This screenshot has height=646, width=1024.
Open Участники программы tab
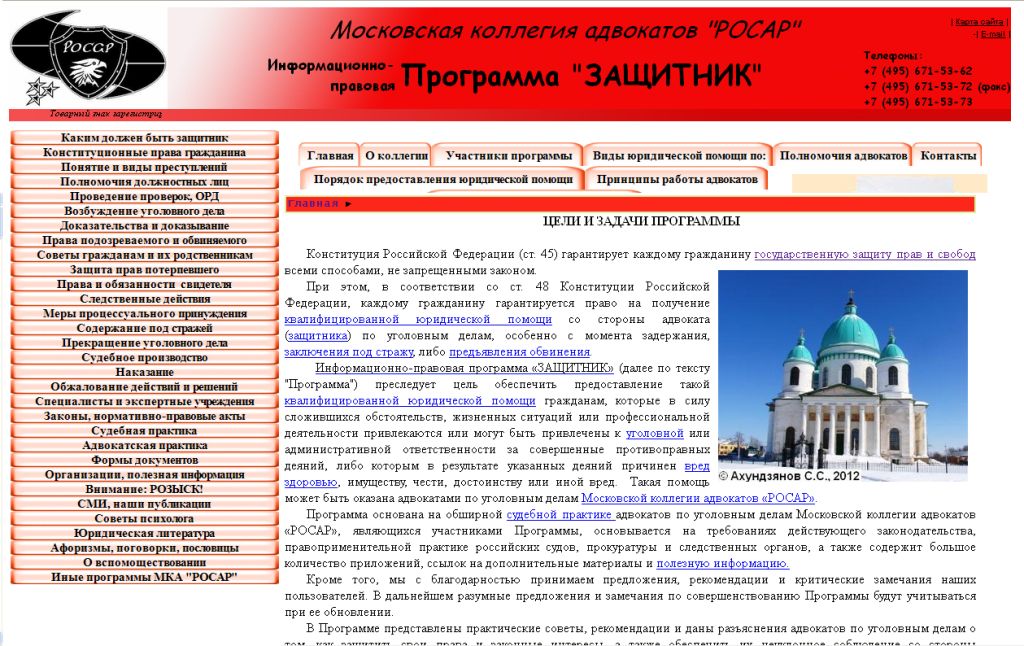[509, 155]
